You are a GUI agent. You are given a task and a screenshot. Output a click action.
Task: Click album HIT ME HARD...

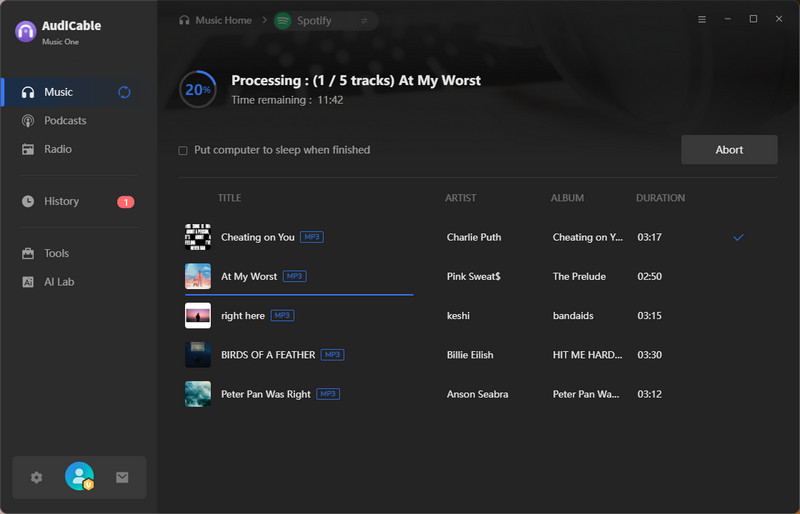tap(587, 355)
